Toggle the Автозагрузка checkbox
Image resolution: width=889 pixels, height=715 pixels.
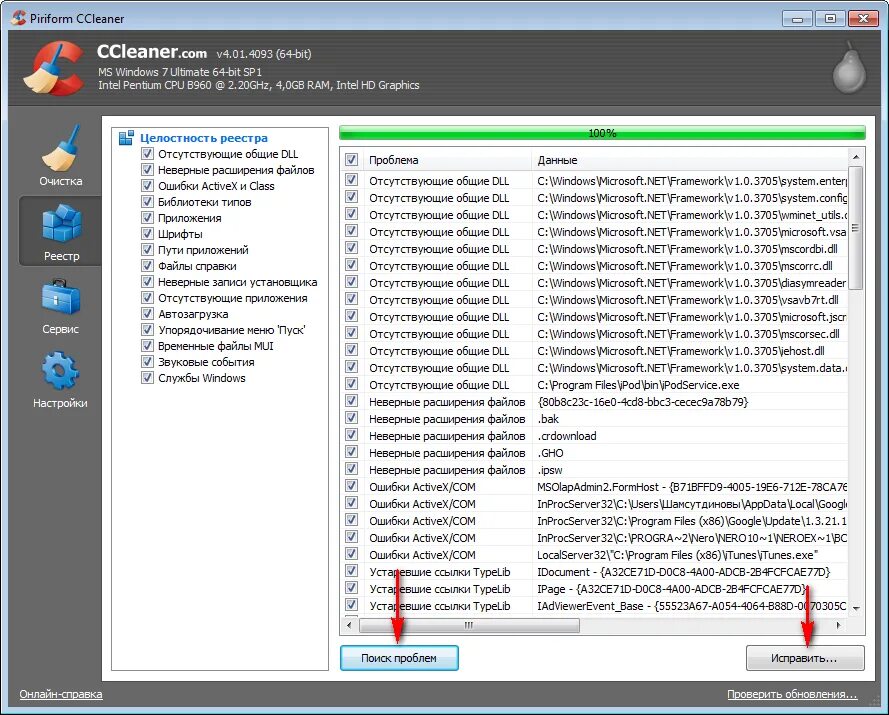[147, 314]
